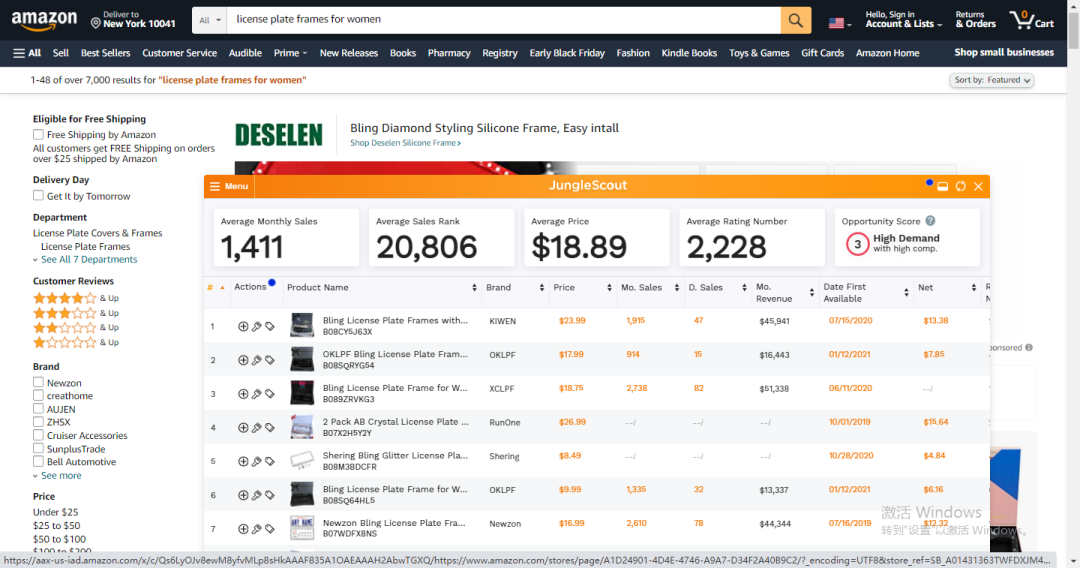This screenshot has height=568, width=1080.
Task: Open Gift Cards in nav bar
Action: 822,53
